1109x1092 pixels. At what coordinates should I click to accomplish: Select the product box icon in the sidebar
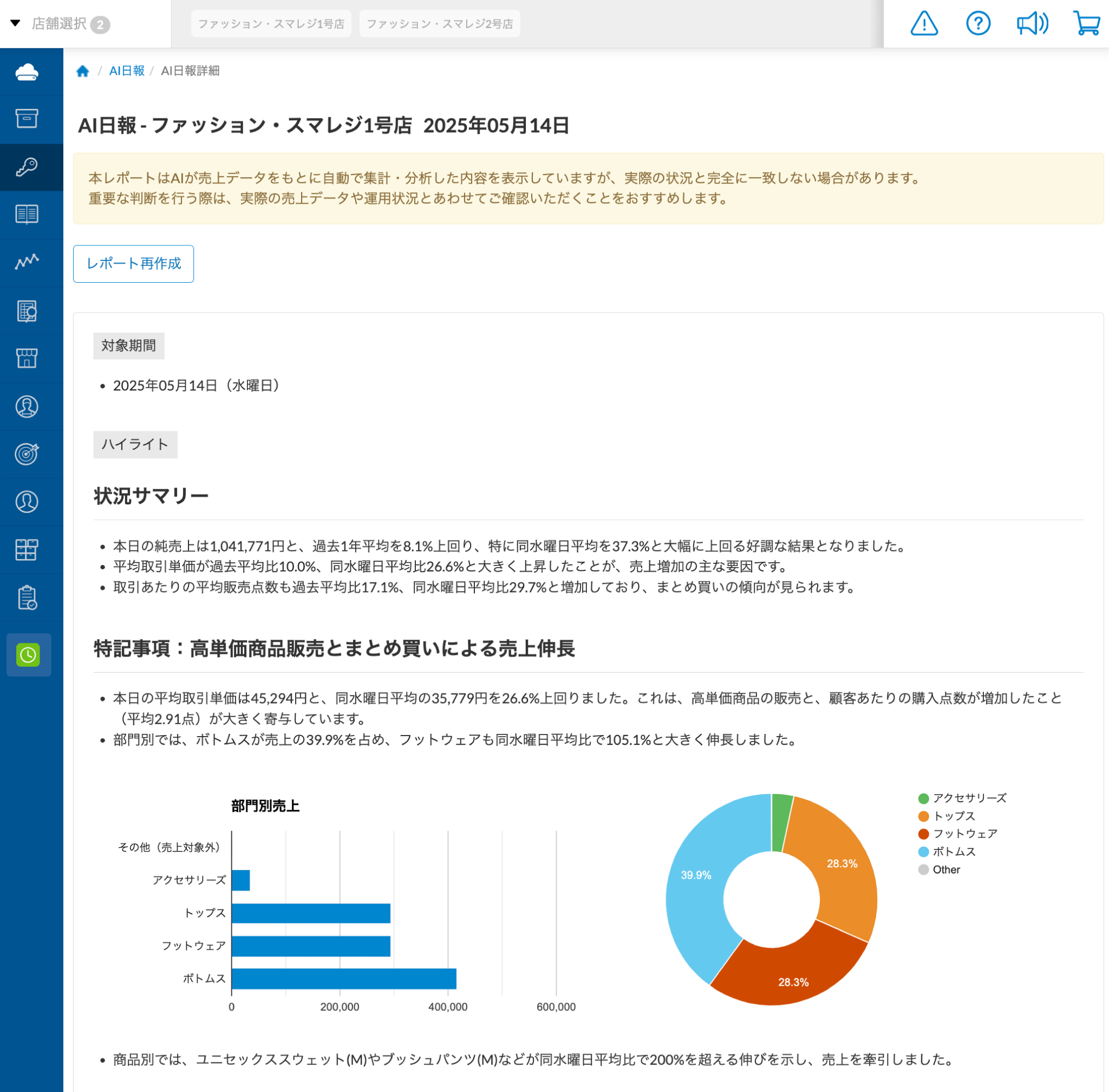28,118
